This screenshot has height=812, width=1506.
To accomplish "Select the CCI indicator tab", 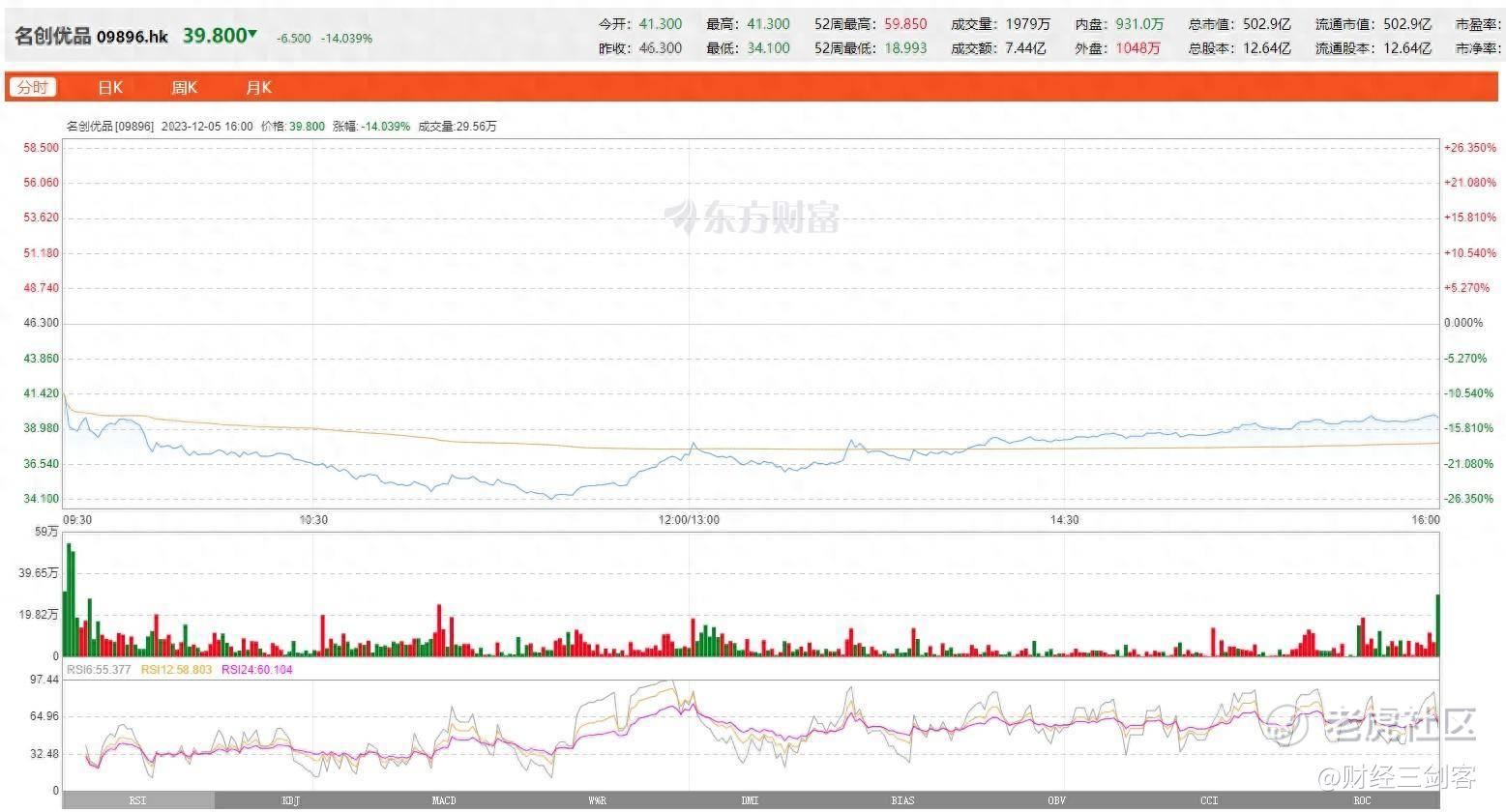I will point(1209,800).
